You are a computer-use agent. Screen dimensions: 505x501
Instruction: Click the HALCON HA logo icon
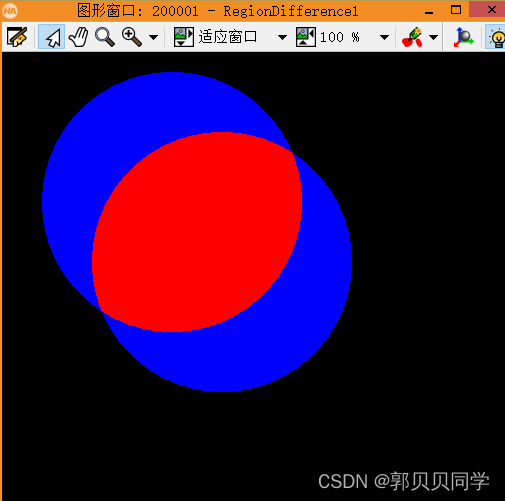click(x=10, y=11)
